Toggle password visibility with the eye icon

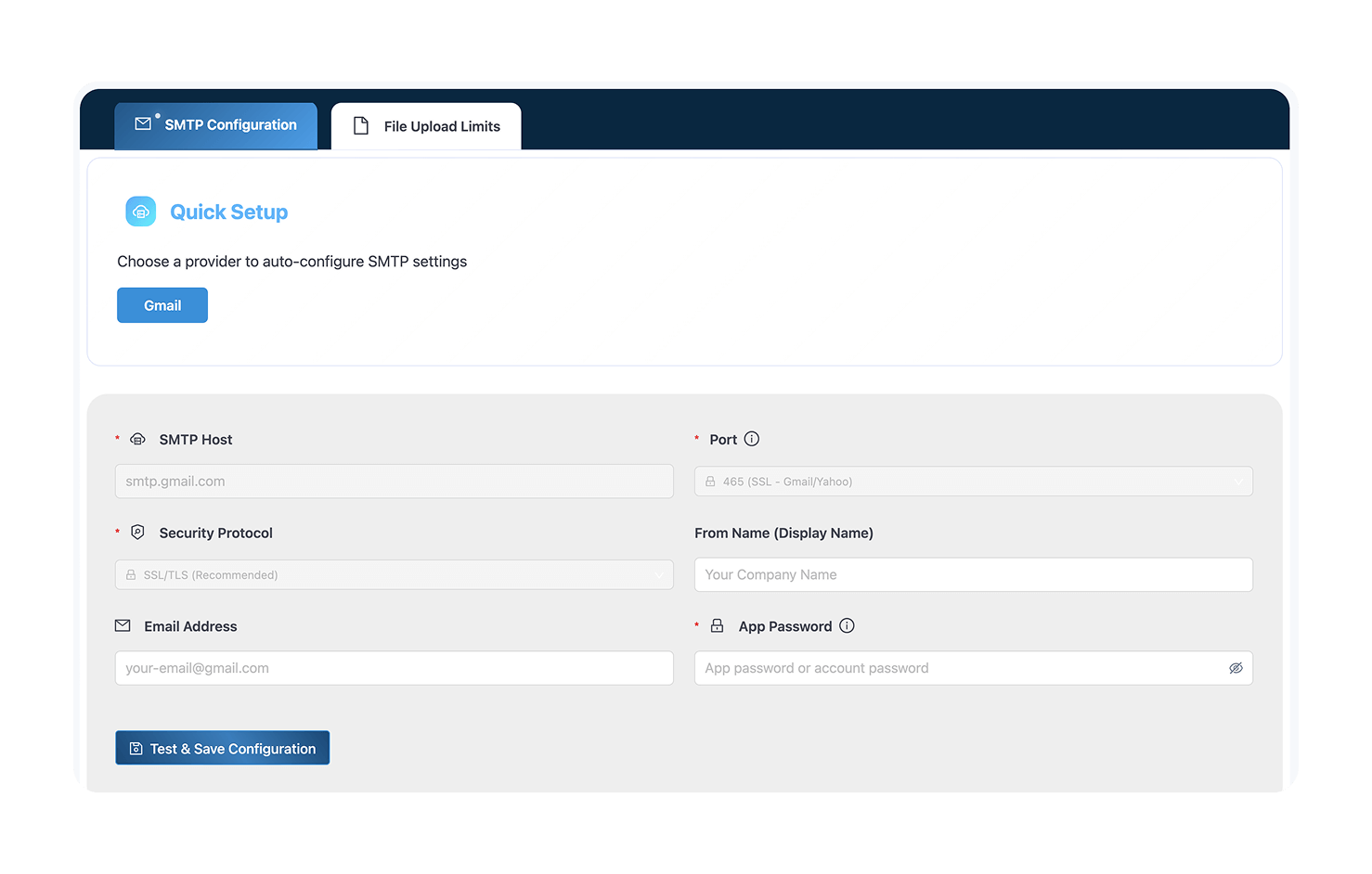1236,668
